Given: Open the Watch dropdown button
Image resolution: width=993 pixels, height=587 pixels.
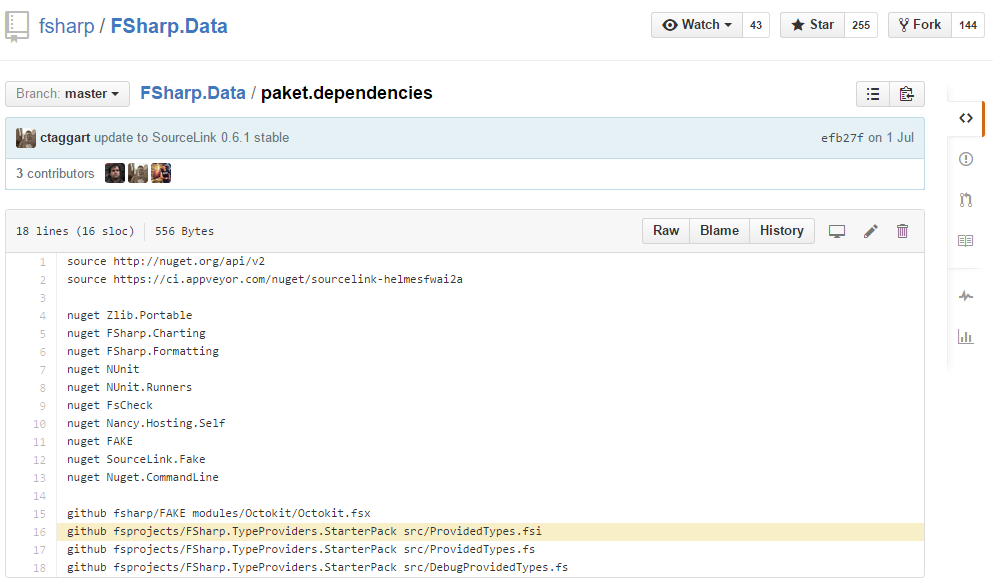Looking at the screenshot, I should (697, 25).
